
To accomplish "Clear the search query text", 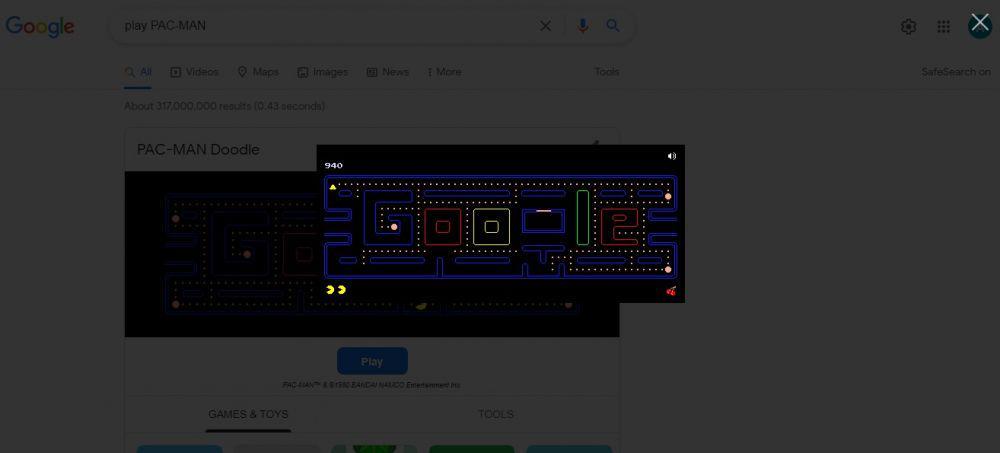I will click(x=545, y=26).
